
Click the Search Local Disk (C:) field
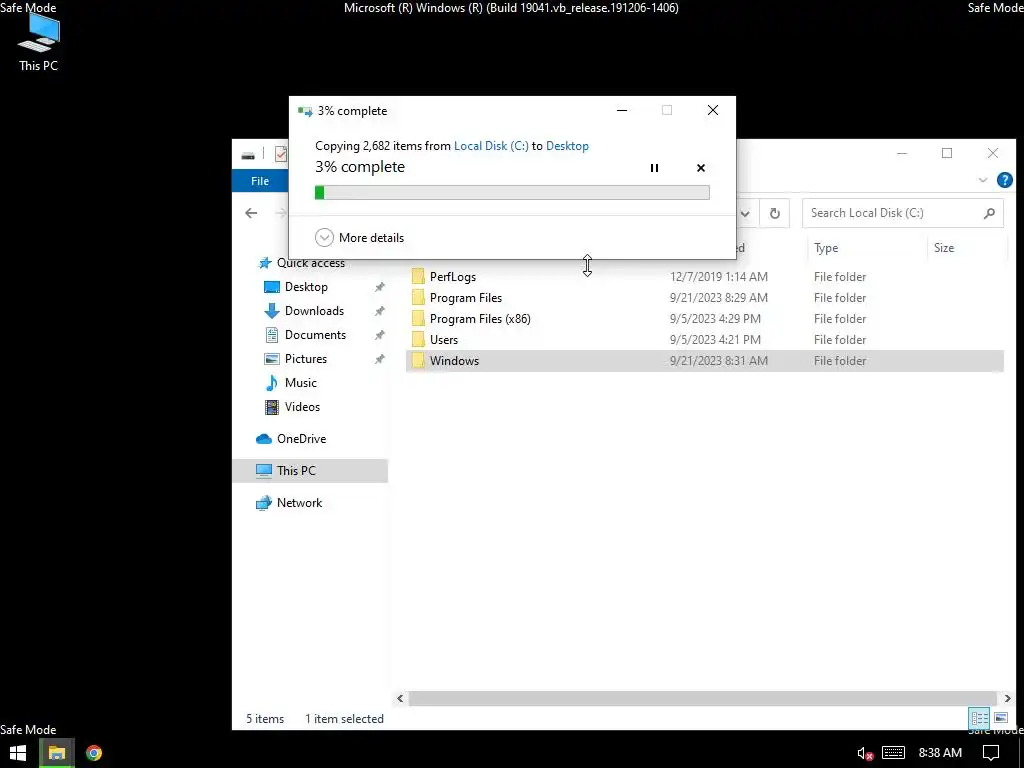[903, 213]
